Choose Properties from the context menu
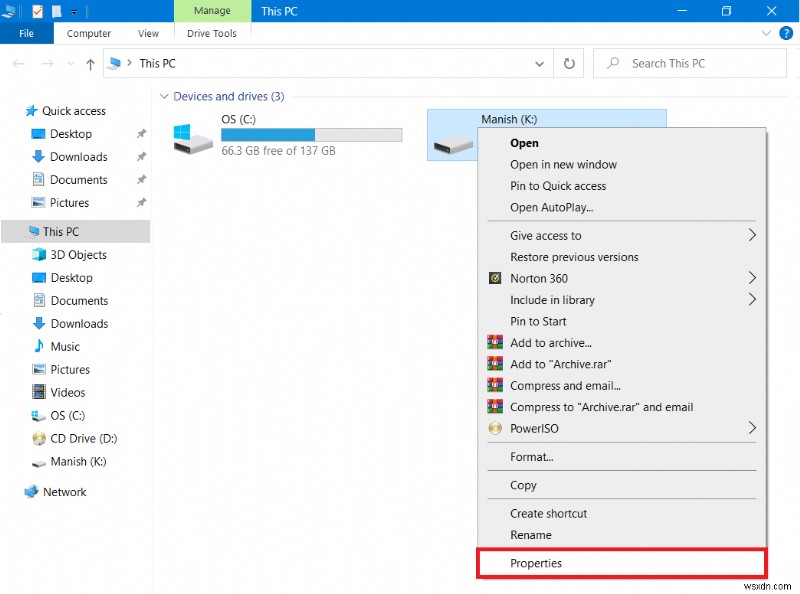This screenshot has height=594, width=800. pyautogui.click(x=536, y=563)
